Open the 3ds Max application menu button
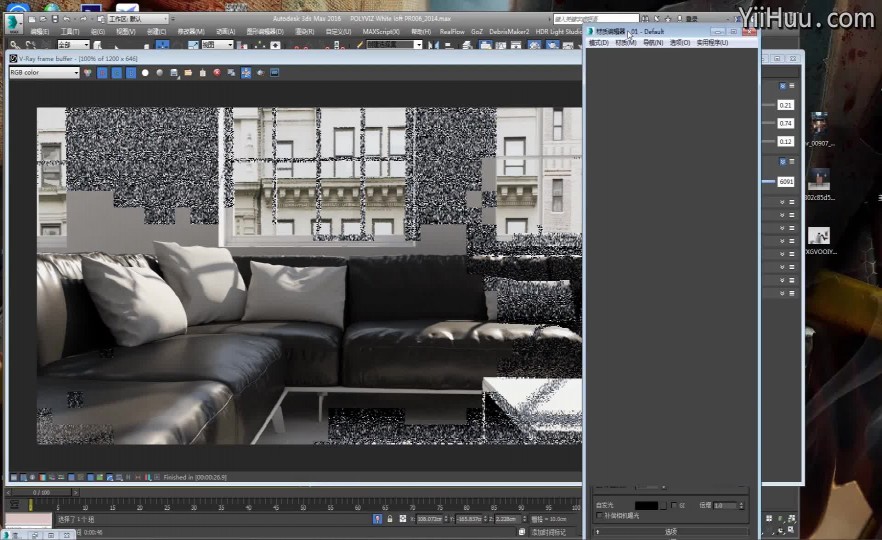The height and width of the screenshot is (540, 882). click(x=14, y=24)
